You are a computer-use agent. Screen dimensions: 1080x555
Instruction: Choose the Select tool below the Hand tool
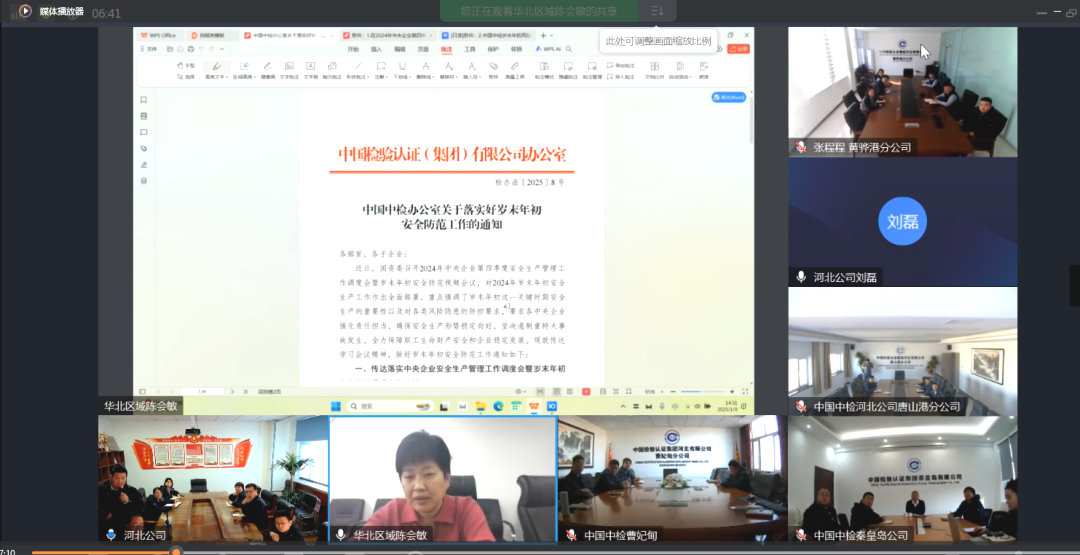coord(187,77)
